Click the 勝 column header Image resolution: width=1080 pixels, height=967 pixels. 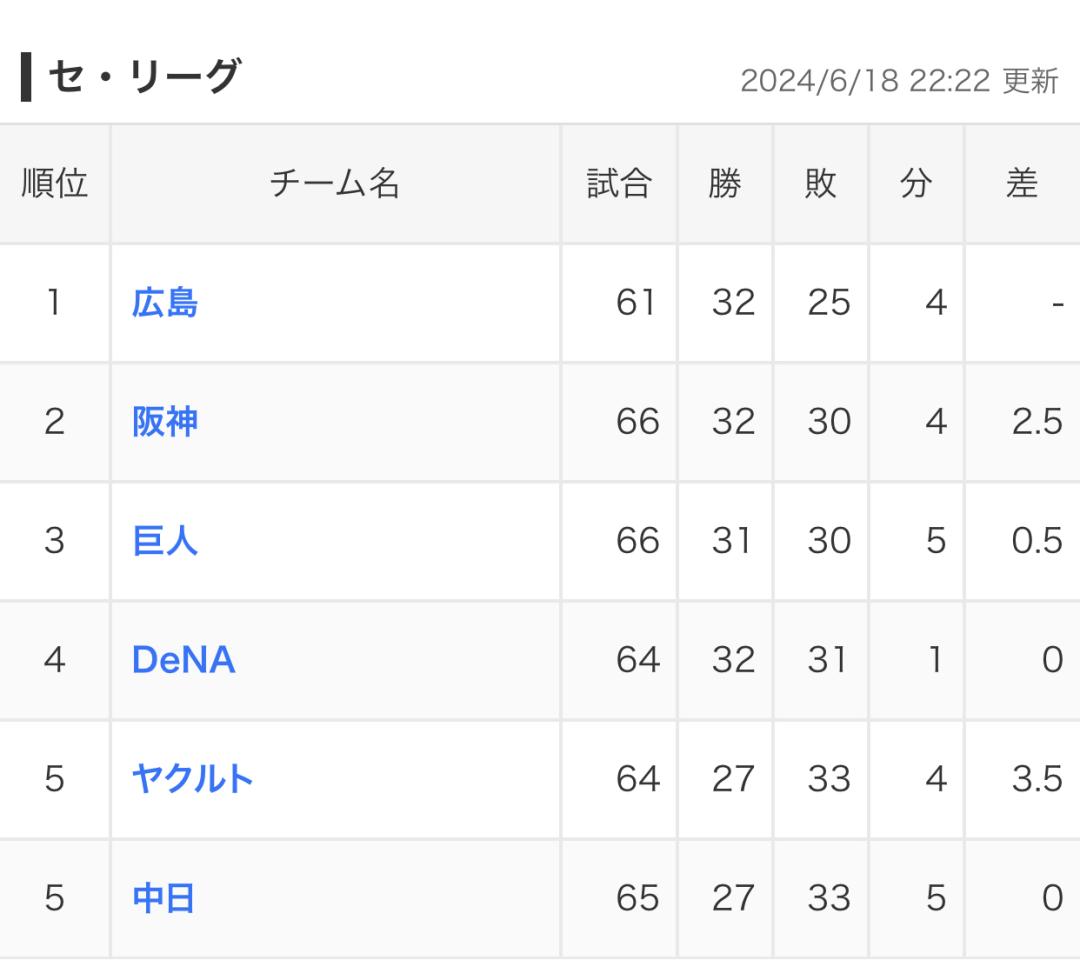(725, 184)
